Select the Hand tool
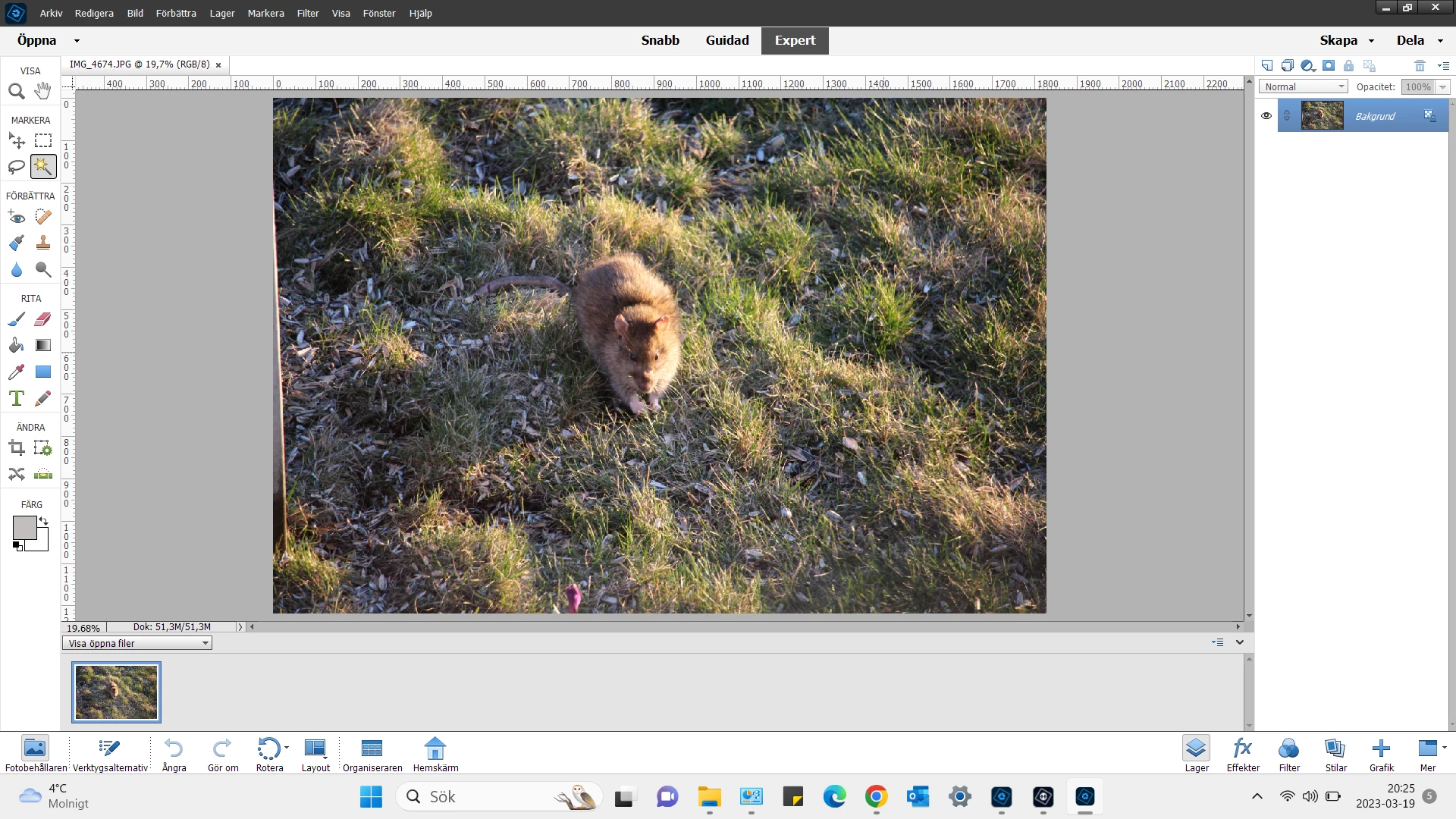The image size is (1456, 819). (42, 91)
